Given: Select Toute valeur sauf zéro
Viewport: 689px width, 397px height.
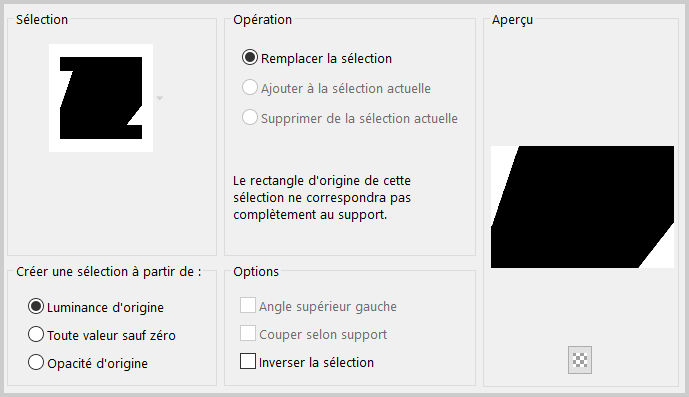Looking at the screenshot, I should (36, 335).
